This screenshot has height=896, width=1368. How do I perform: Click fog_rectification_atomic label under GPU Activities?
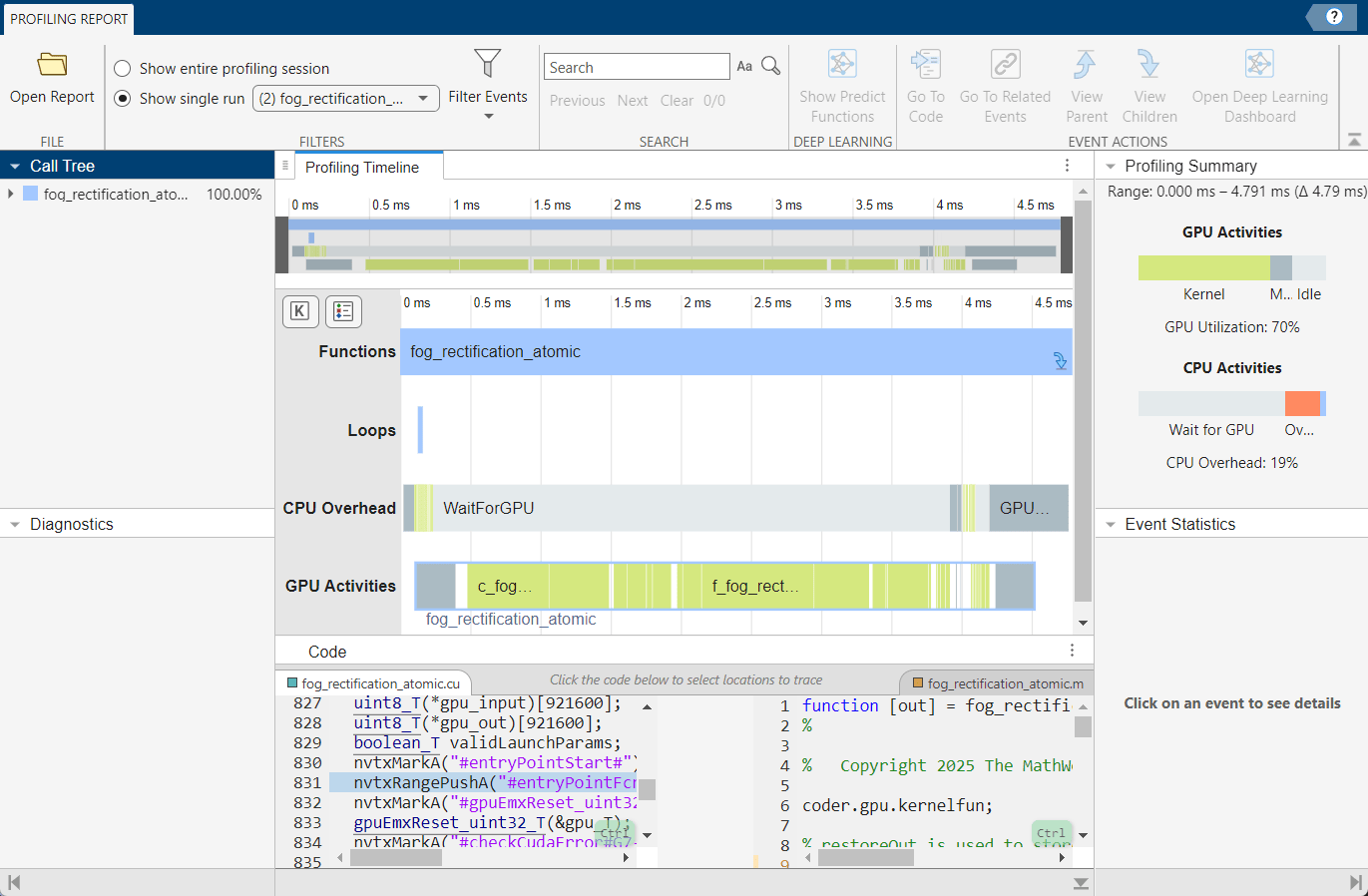[511, 619]
